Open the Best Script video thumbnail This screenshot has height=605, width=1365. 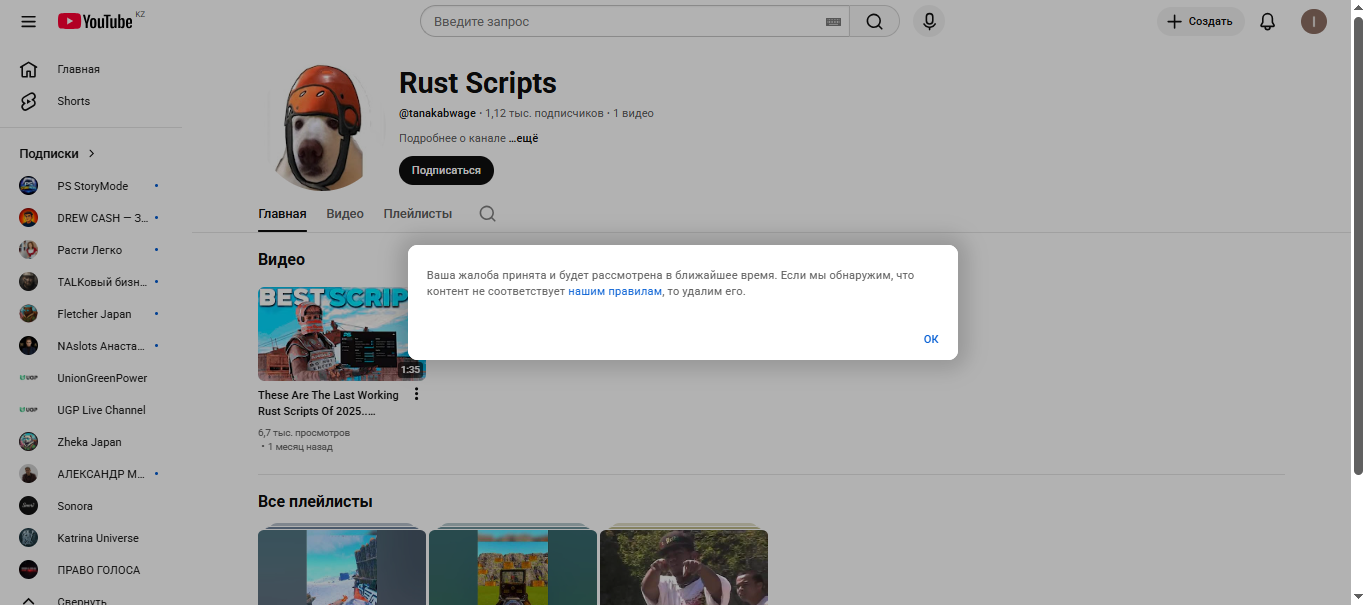click(332, 333)
